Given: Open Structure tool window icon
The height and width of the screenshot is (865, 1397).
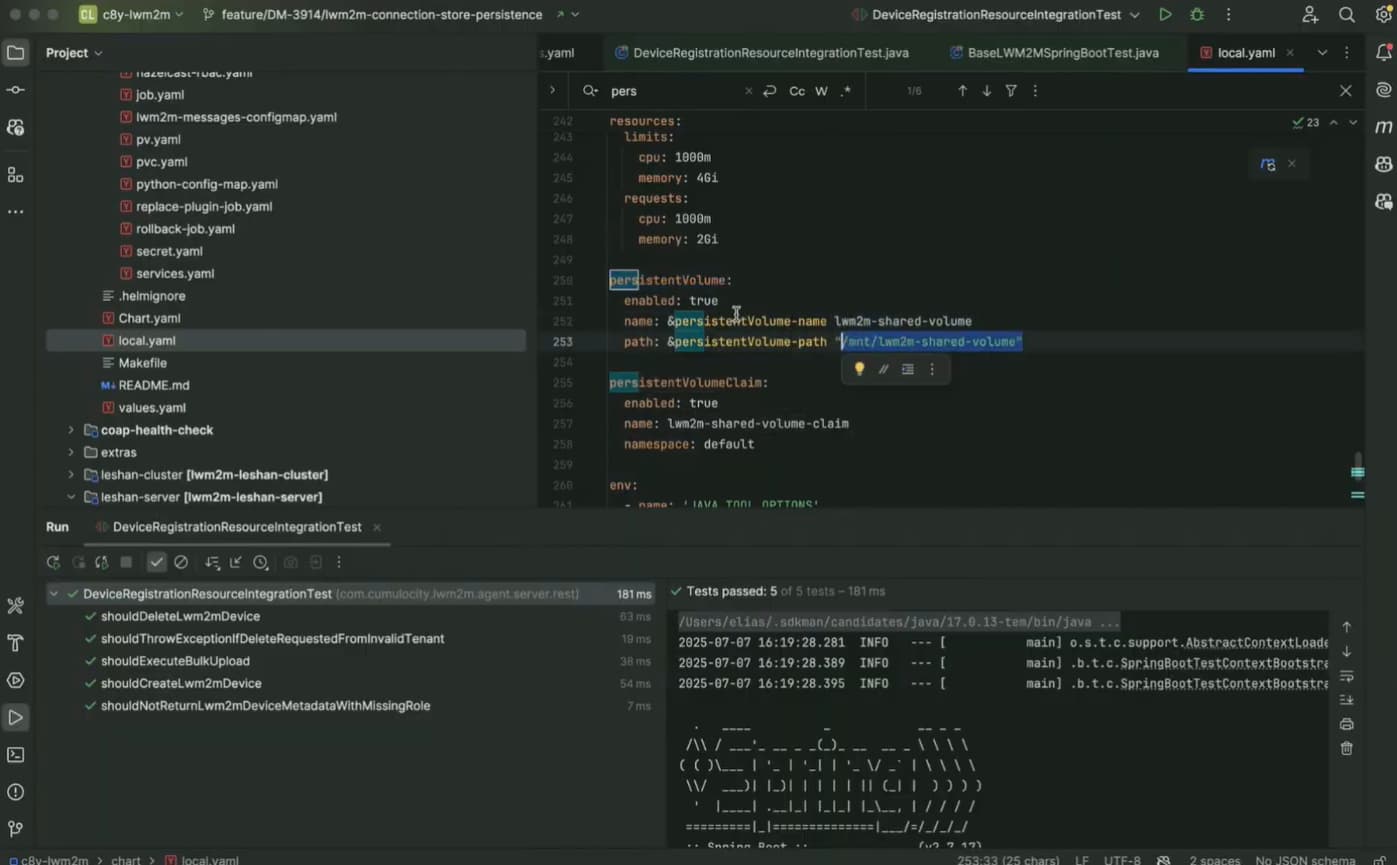Looking at the screenshot, I should pos(15,175).
